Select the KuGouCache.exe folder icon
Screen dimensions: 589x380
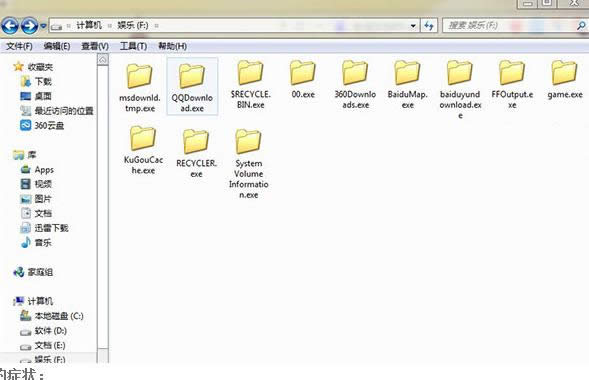143,138
